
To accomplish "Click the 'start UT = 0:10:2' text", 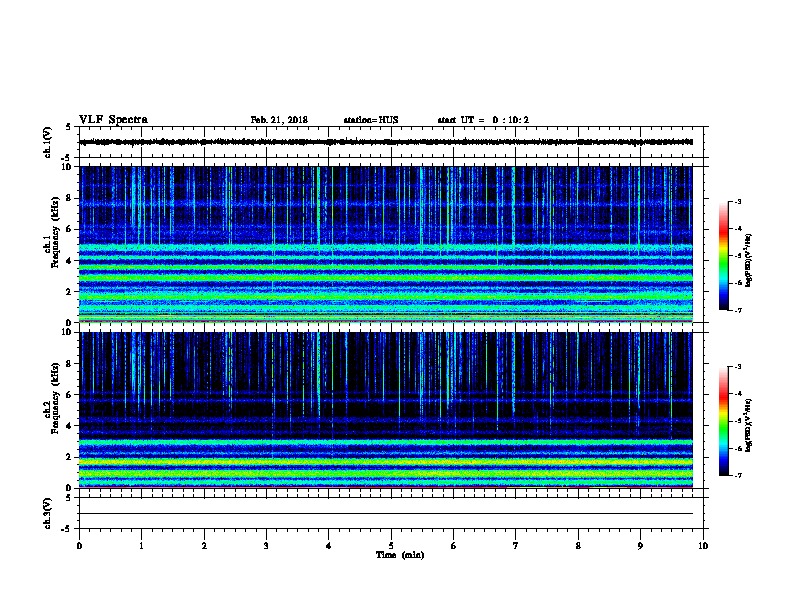I will [x=483, y=120].
